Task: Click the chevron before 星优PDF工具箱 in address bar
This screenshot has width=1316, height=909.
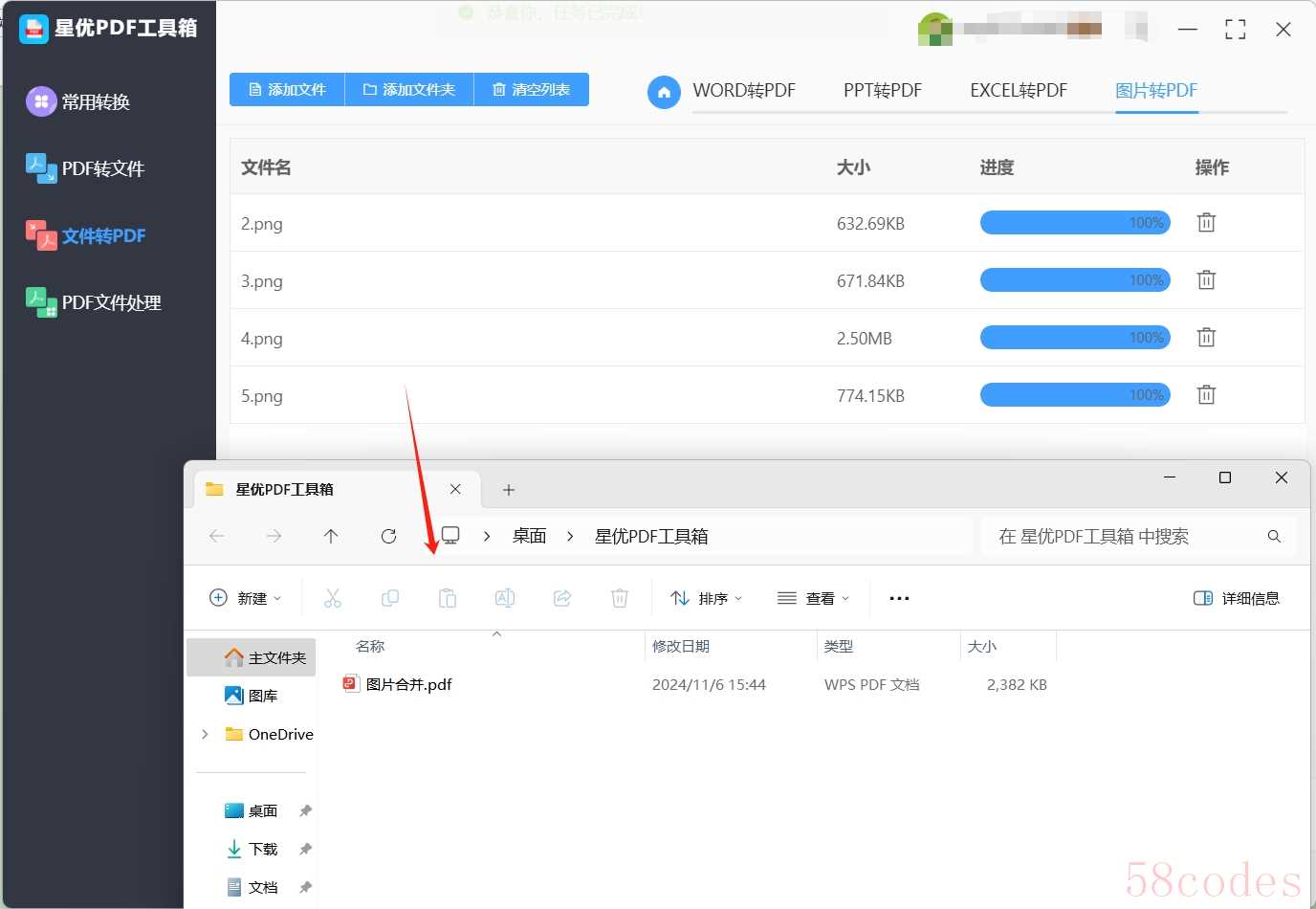Action: 570,536
